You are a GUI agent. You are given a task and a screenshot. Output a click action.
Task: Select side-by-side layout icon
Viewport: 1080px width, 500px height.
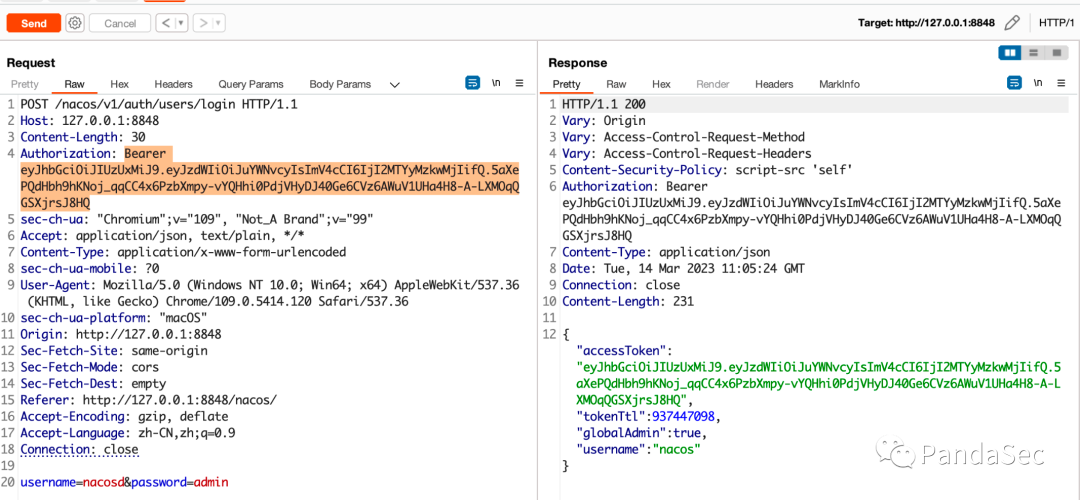pyautogui.click(x=1010, y=52)
